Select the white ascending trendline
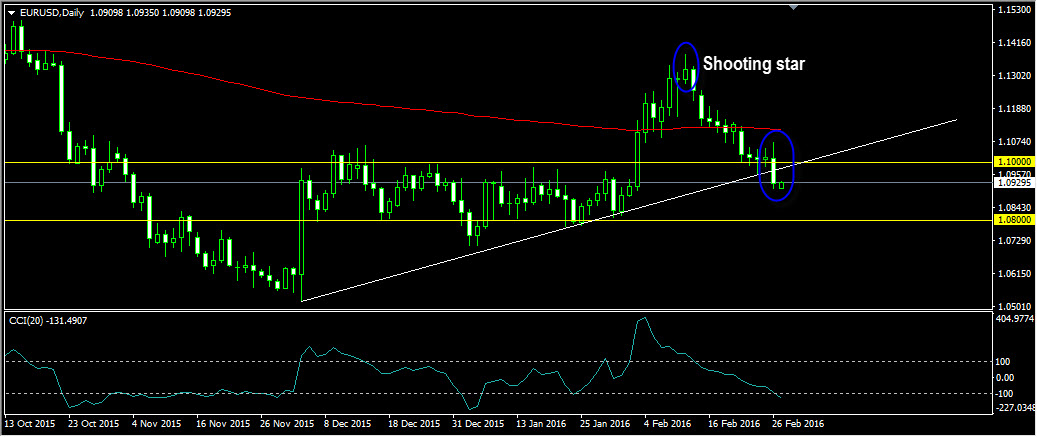The height and width of the screenshot is (437, 1037). point(628,211)
